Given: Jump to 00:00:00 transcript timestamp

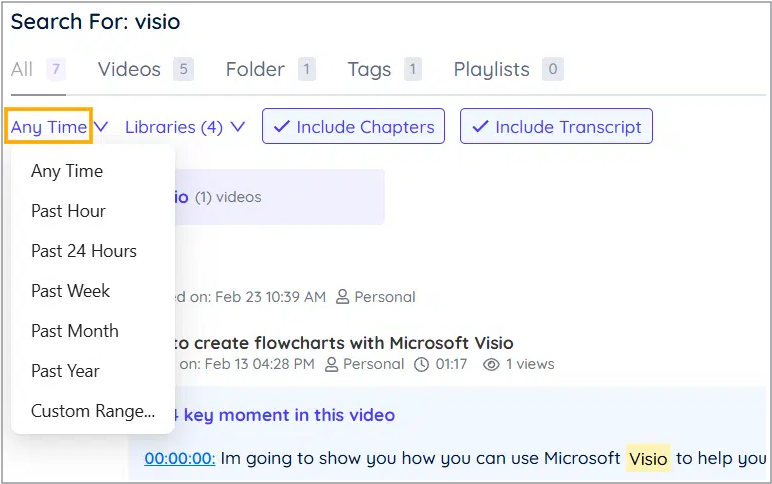Looking at the screenshot, I should pyautogui.click(x=180, y=458).
